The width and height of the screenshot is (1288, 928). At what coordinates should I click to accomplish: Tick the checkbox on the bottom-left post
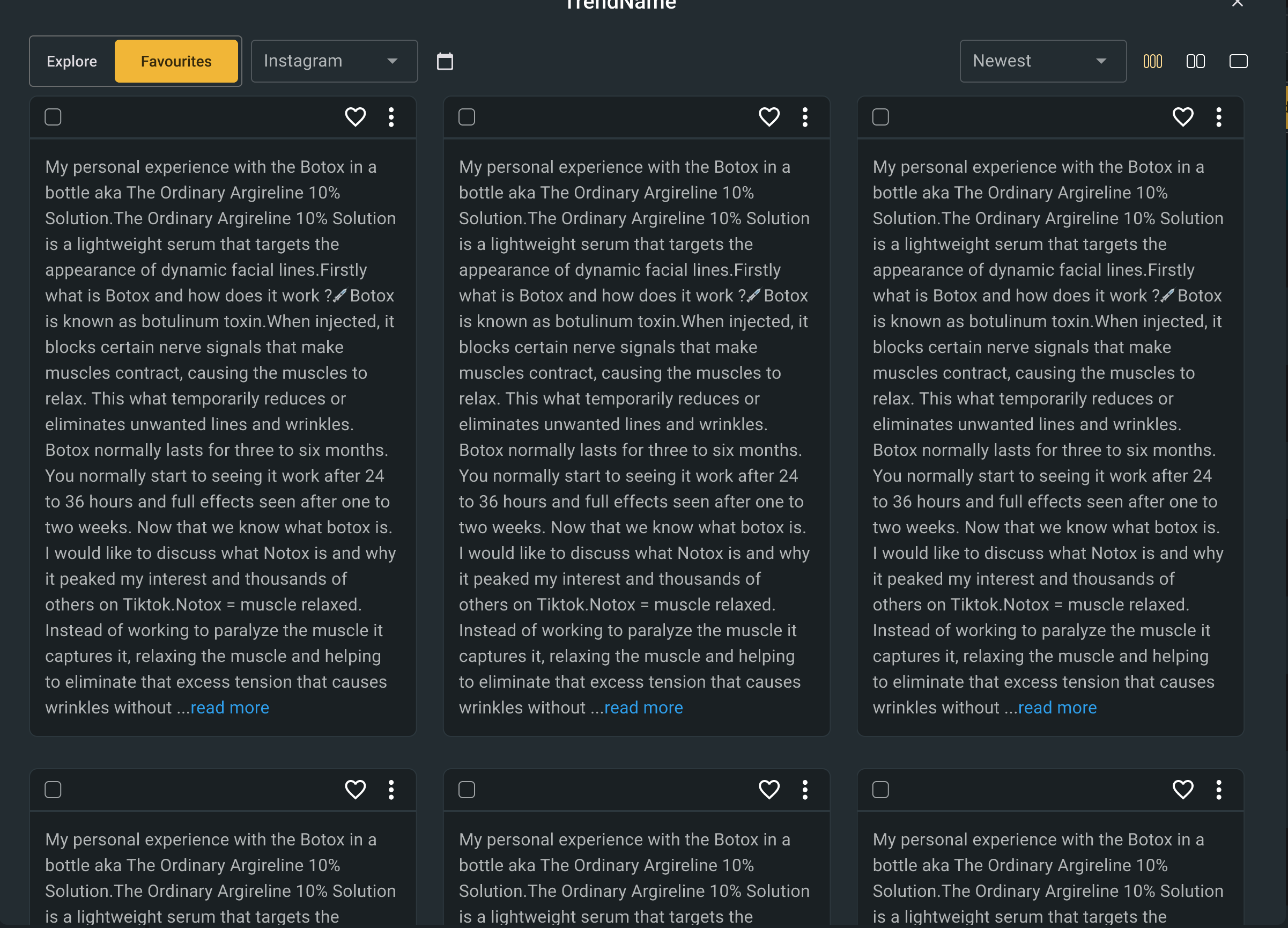coord(53,790)
